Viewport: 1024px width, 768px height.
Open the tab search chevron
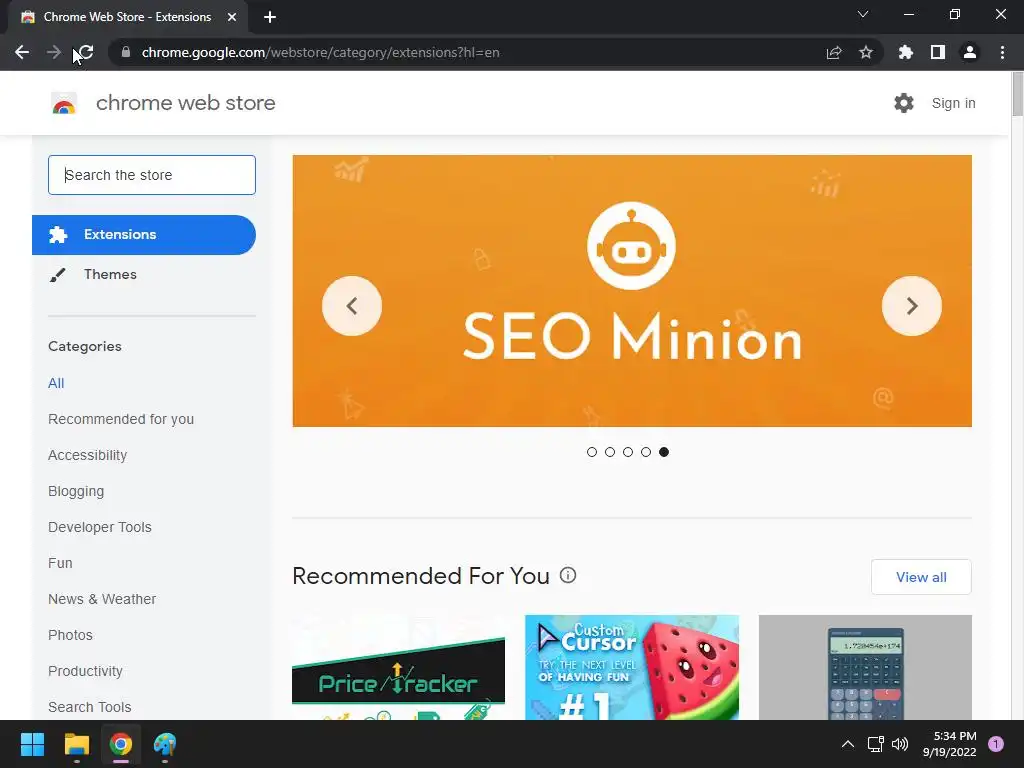tap(863, 14)
